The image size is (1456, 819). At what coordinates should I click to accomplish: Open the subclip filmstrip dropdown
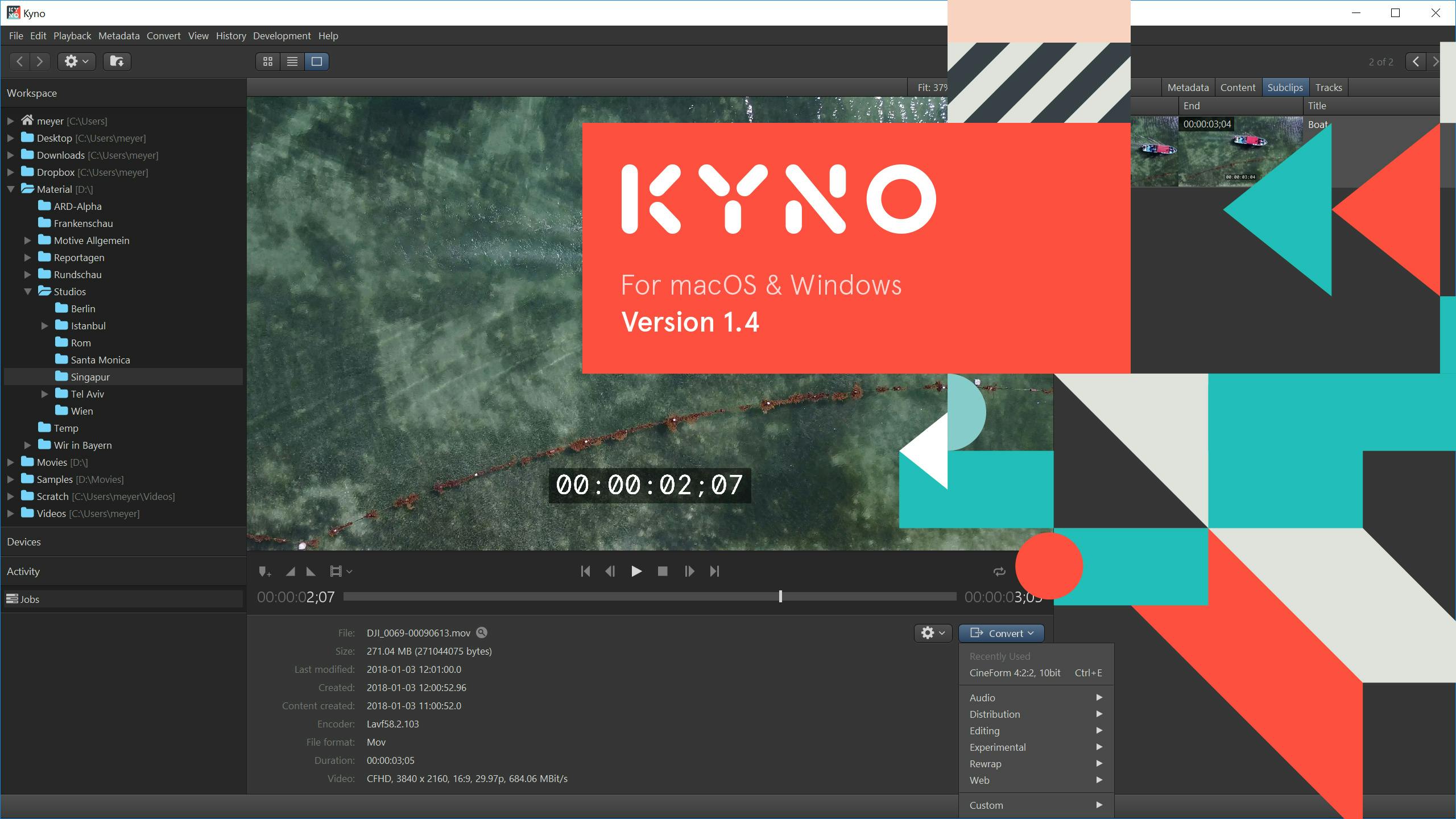(x=341, y=572)
